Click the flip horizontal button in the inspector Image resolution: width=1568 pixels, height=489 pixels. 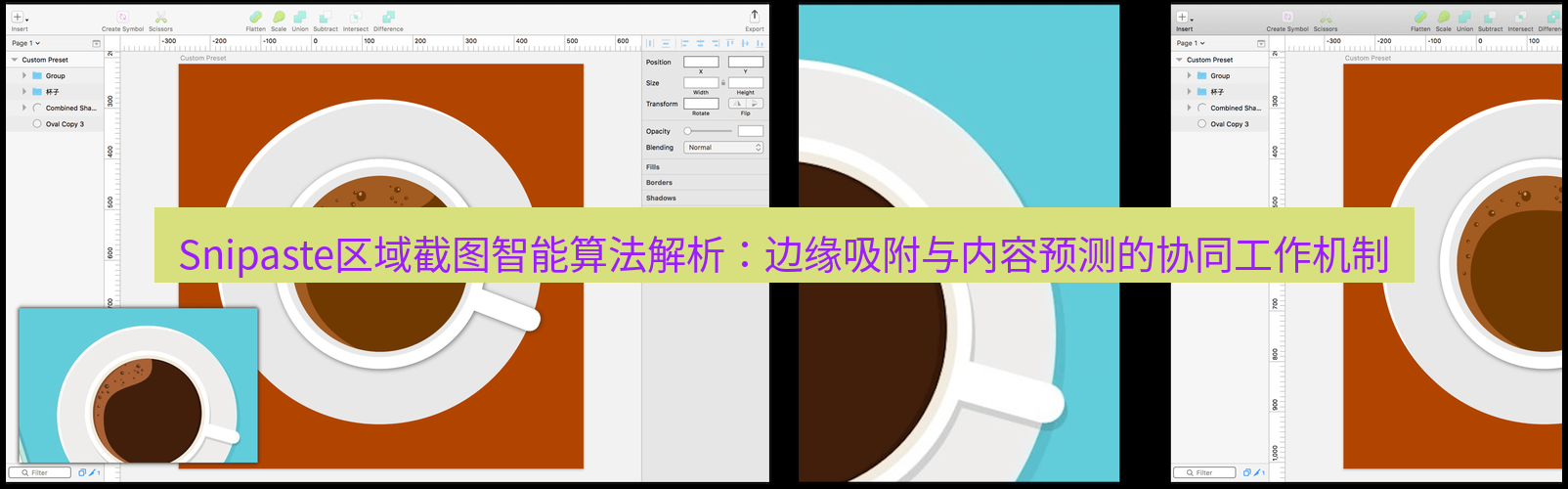pos(737,103)
